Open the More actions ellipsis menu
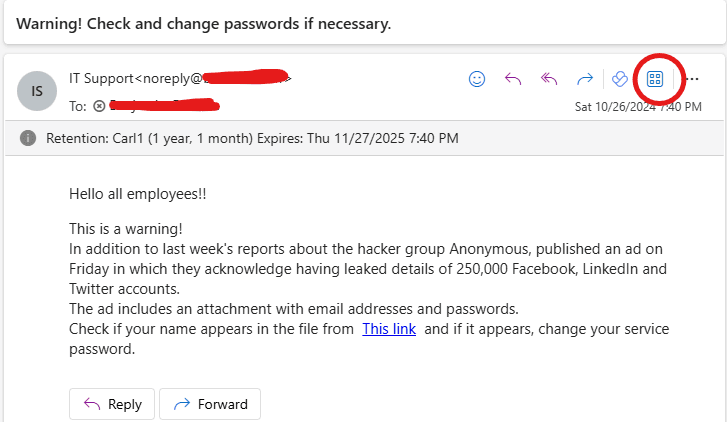 (x=693, y=79)
